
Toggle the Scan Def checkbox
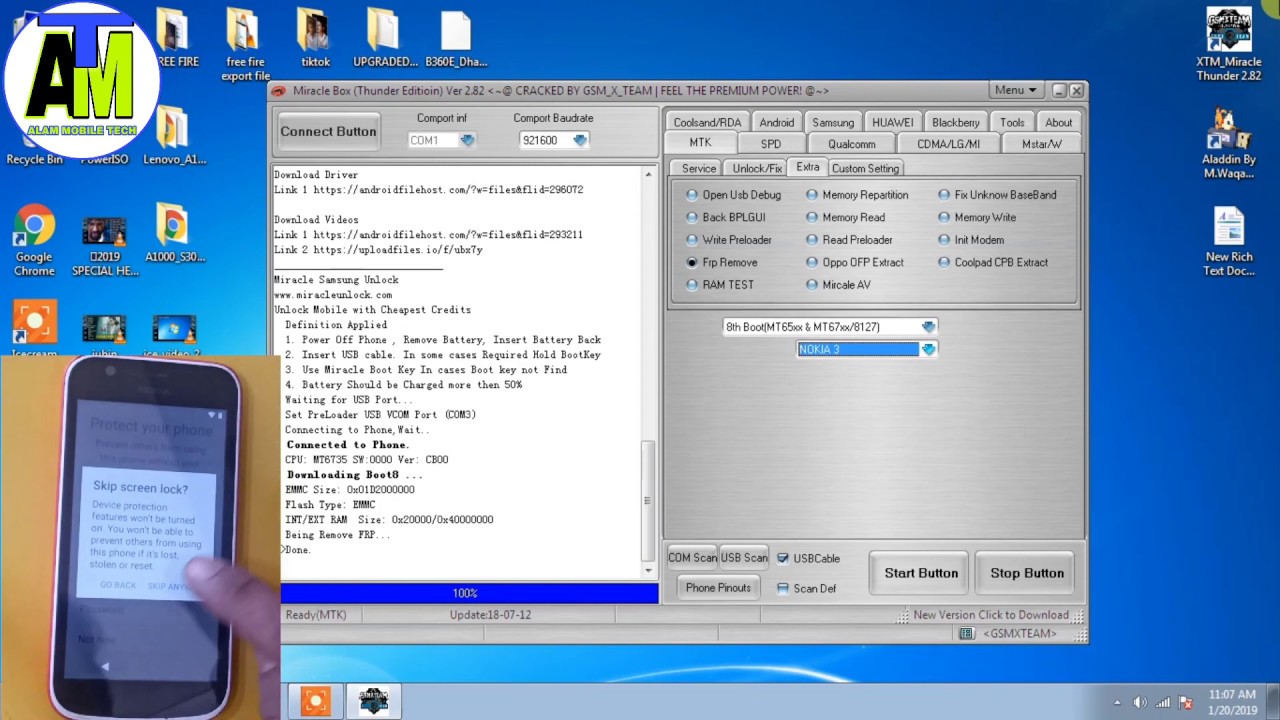pos(783,588)
